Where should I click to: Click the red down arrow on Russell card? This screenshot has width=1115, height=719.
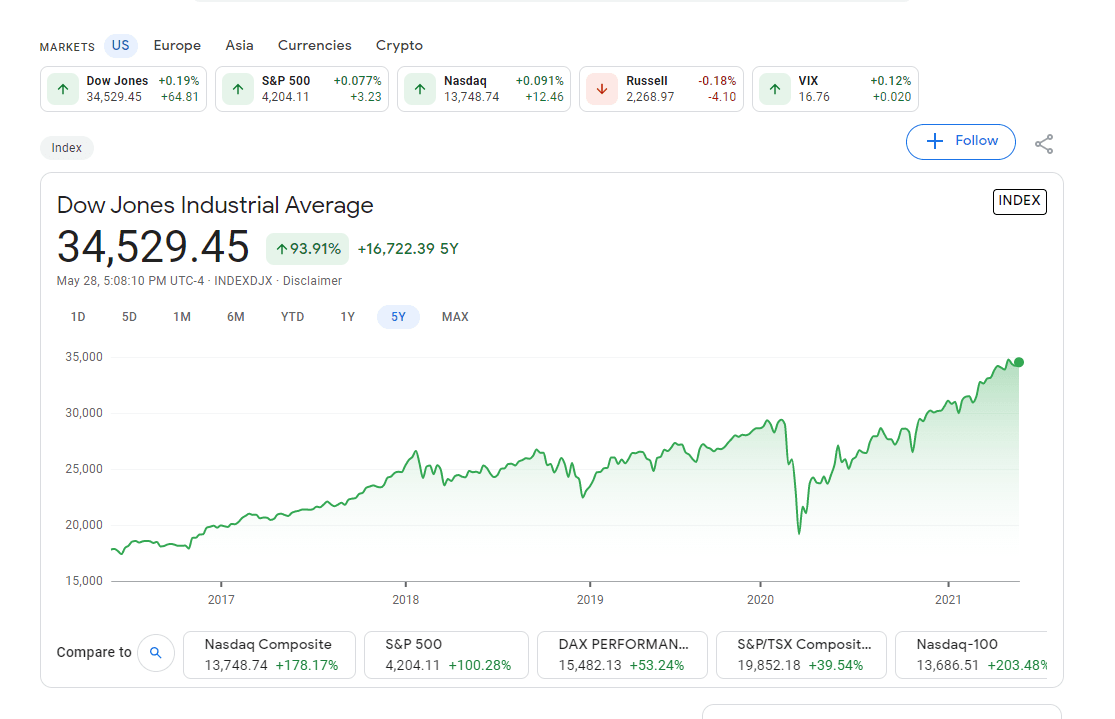point(602,89)
